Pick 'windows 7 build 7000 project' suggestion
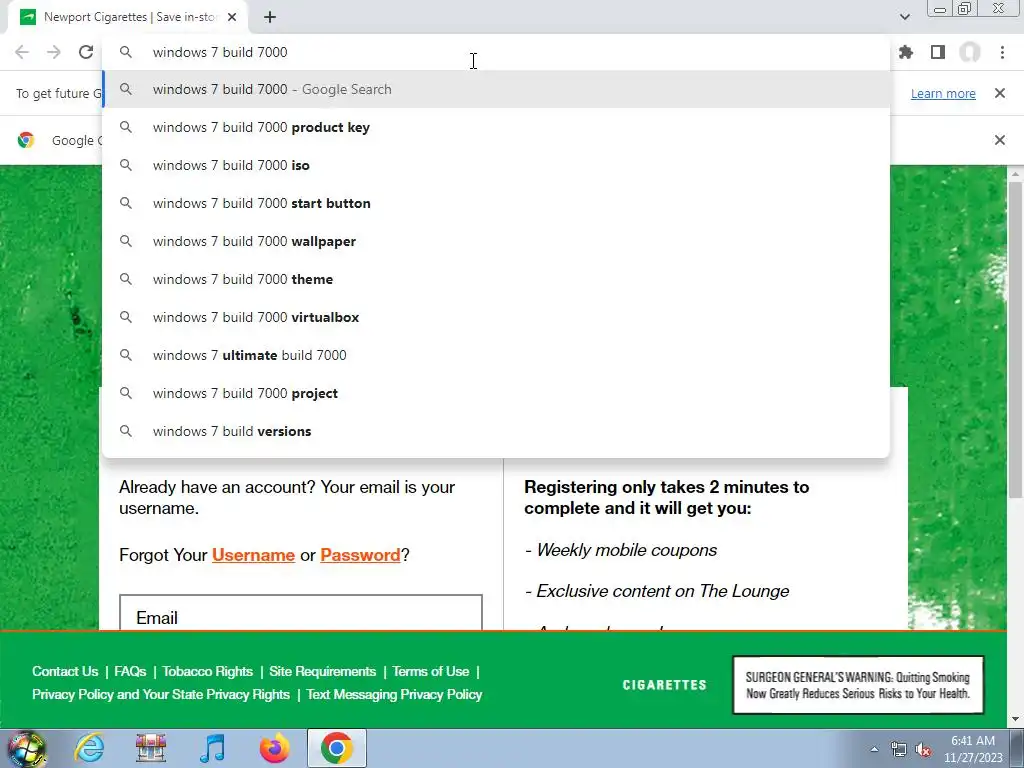 [x=496, y=393]
